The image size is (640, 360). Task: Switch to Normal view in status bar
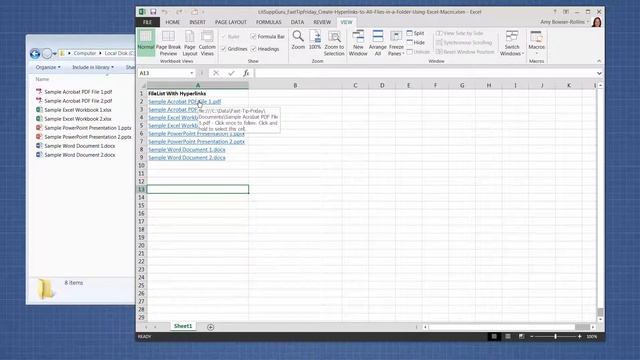494,336
